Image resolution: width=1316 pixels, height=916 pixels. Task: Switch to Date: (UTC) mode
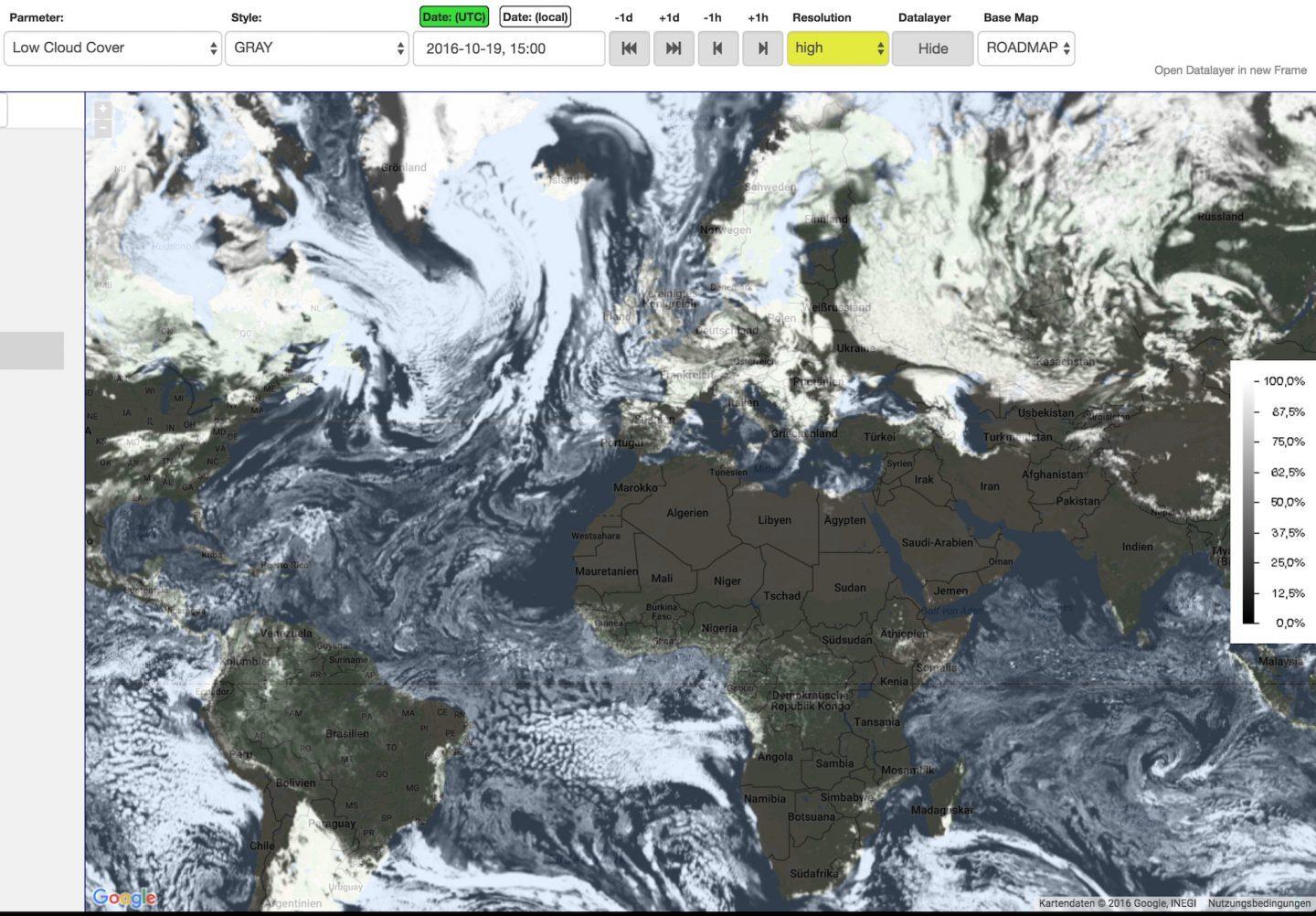454,16
